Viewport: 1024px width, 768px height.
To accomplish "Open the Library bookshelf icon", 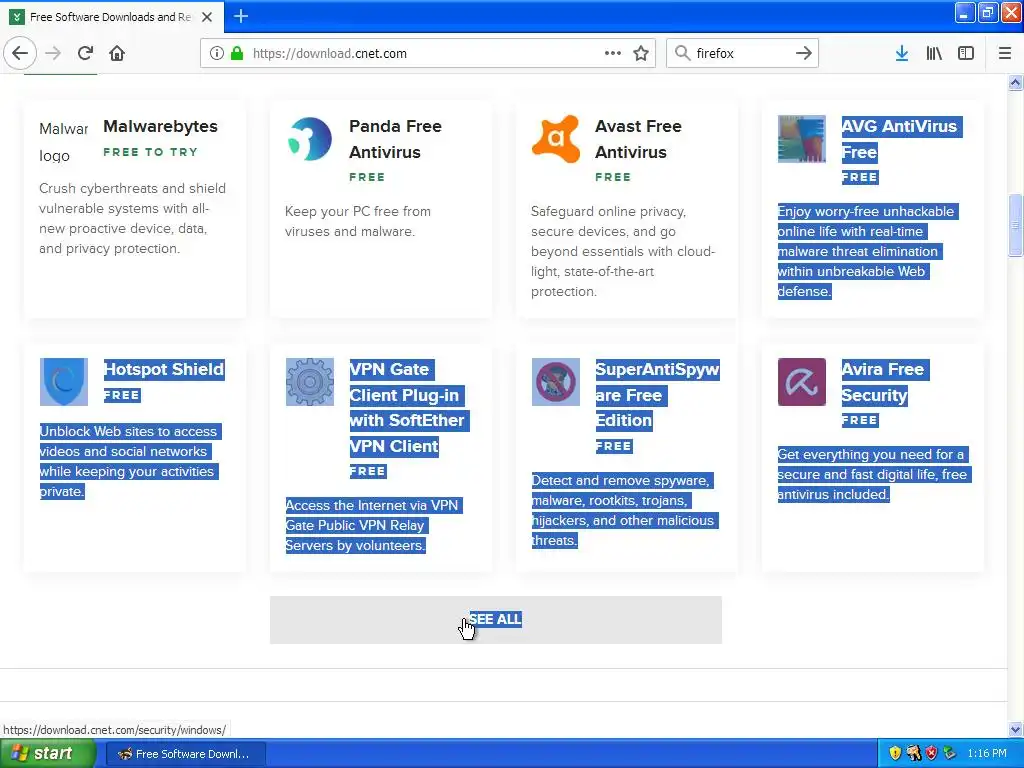I will 934,53.
